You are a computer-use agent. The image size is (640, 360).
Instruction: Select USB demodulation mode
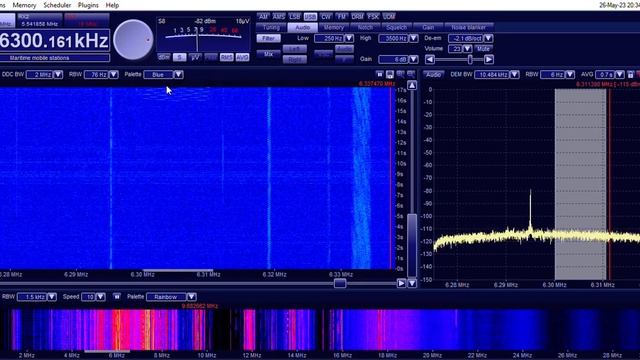(310, 17)
